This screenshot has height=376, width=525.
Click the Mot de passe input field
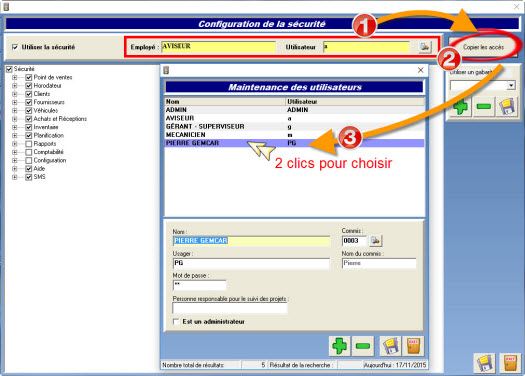(200, 285)
